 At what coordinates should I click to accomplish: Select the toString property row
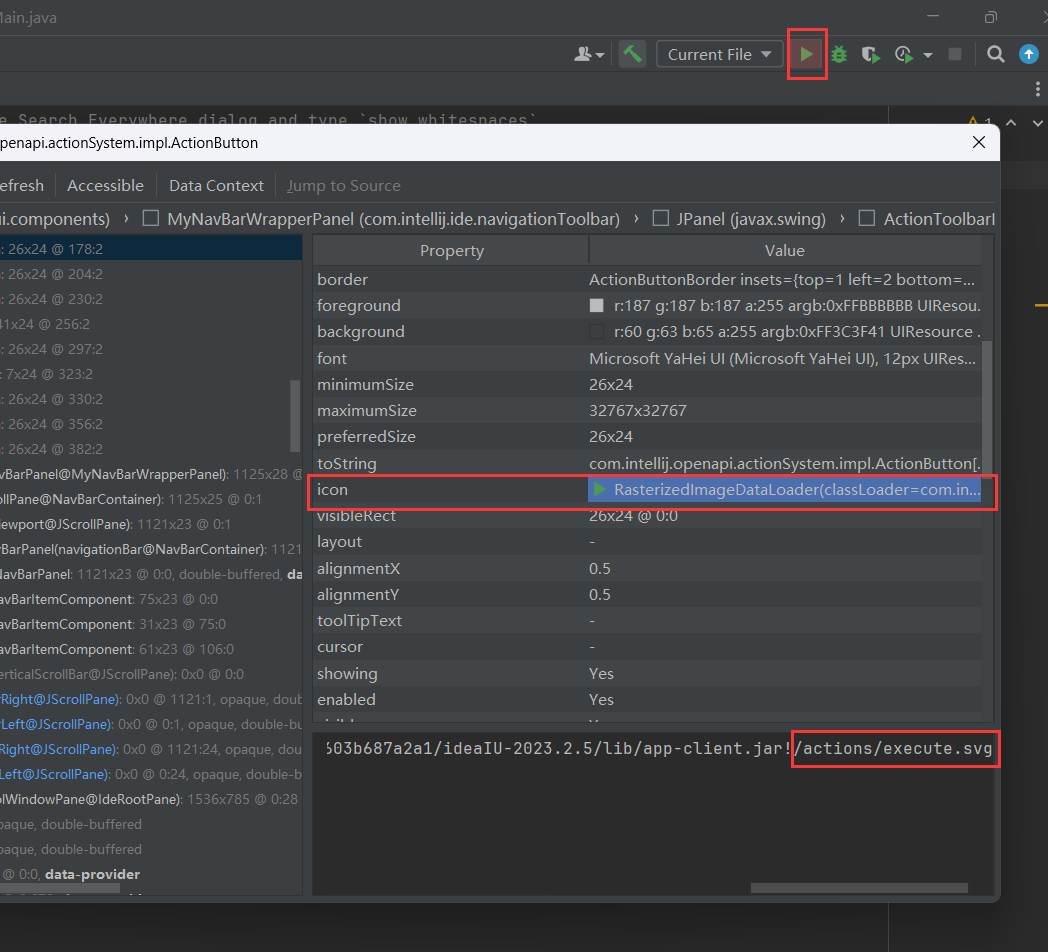(647, 463)
